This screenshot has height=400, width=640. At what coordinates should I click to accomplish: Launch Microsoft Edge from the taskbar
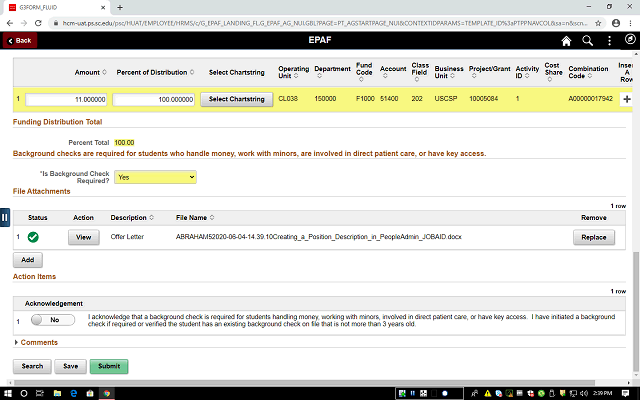(x=74, y=393)
